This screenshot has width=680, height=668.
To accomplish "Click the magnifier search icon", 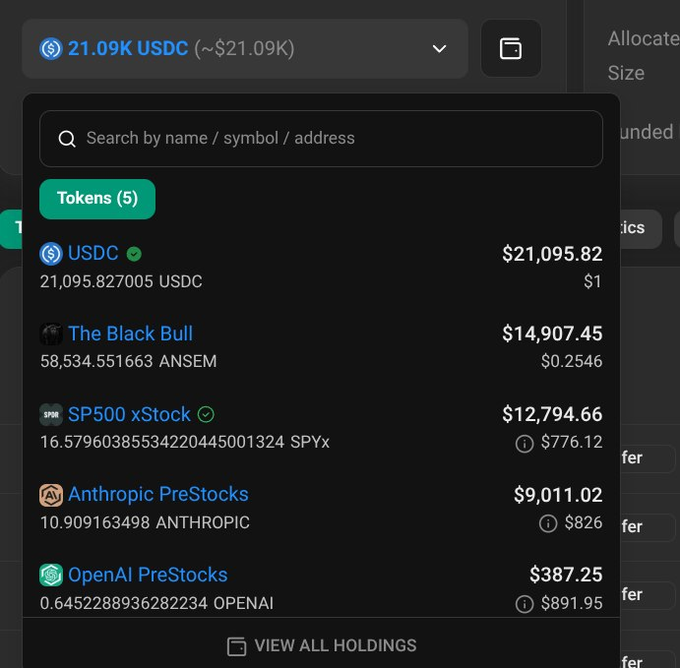I will [67, 139].
